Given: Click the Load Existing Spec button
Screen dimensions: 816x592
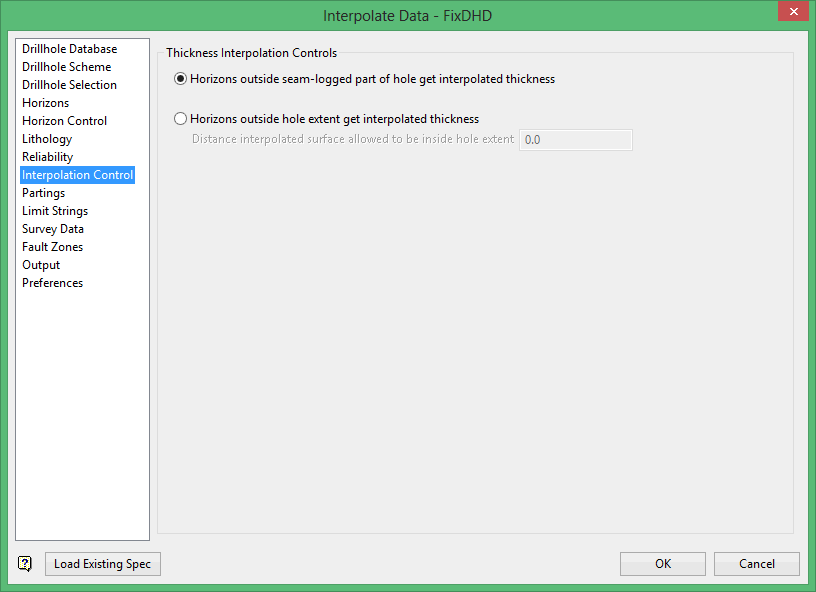Looking at the screenshot, I should (103, 564).
